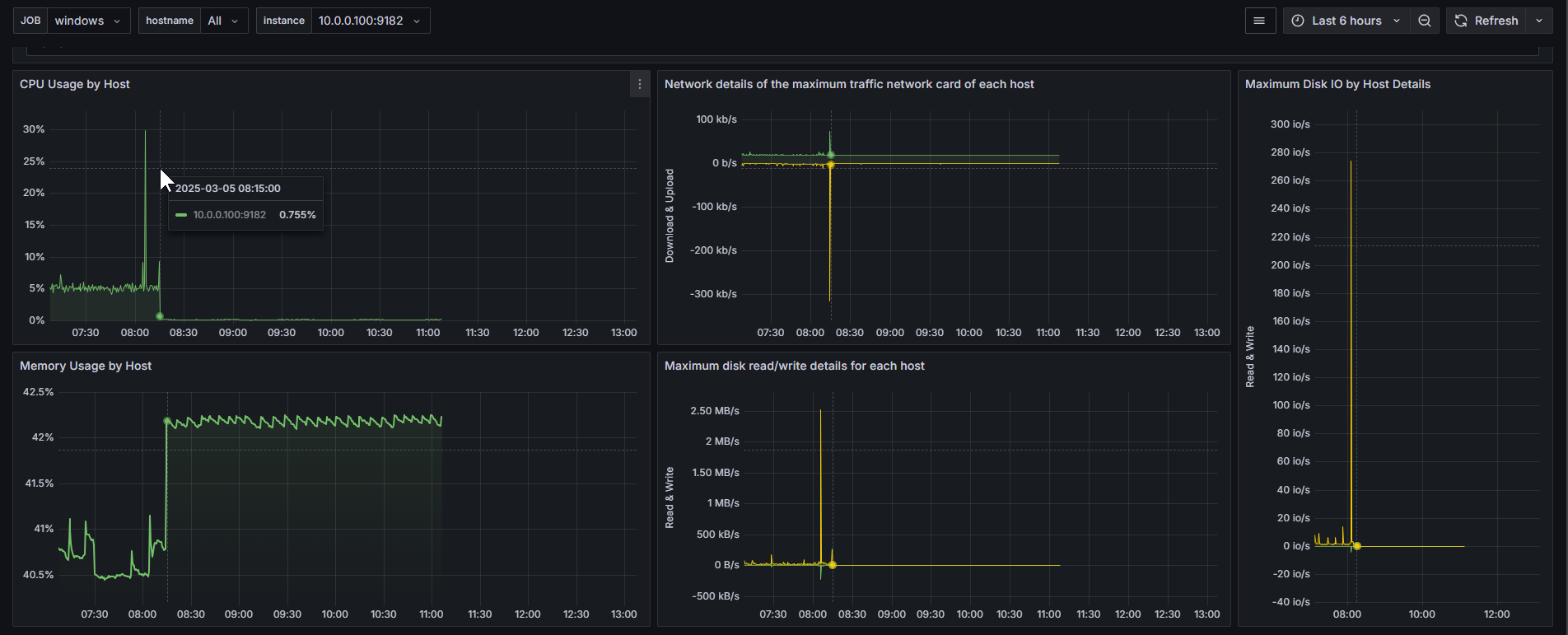The image size is (1568, 635).
Task: Click the -40 io/s label on Disk IO chart
Action: click(x=1290, y=602)
